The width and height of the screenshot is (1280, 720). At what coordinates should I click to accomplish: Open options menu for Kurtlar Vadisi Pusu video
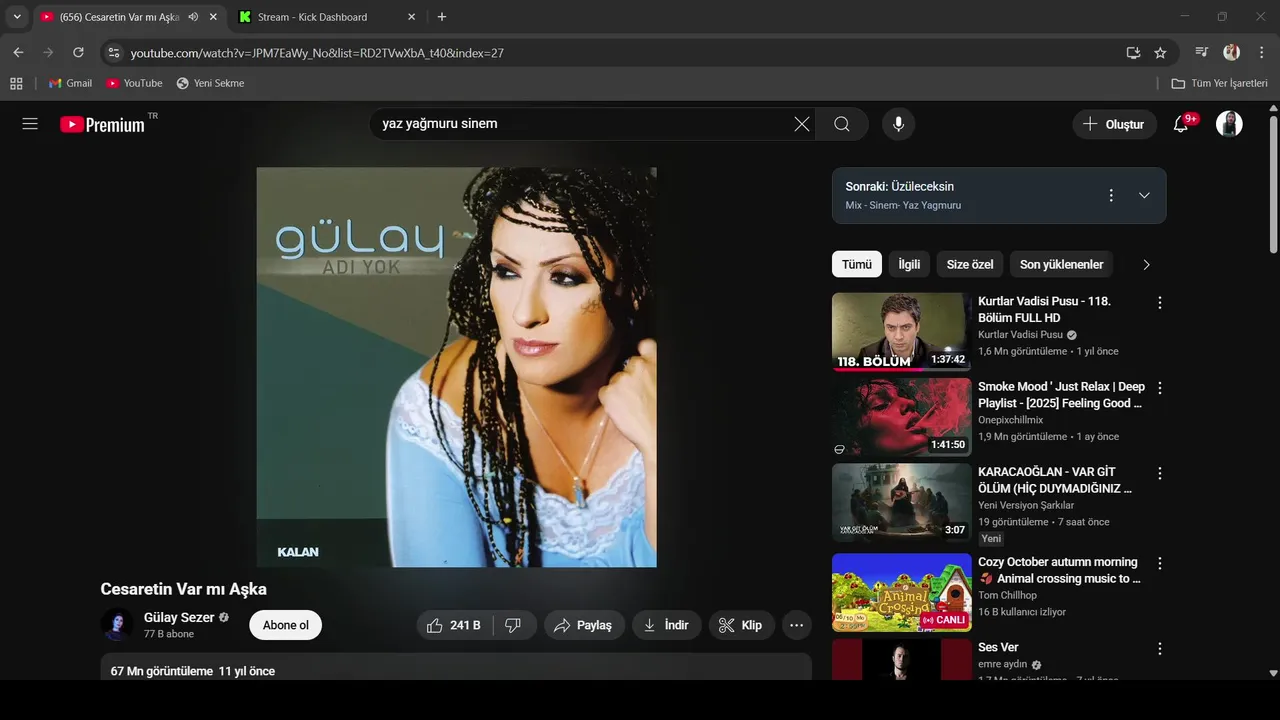click(1160, 302)
